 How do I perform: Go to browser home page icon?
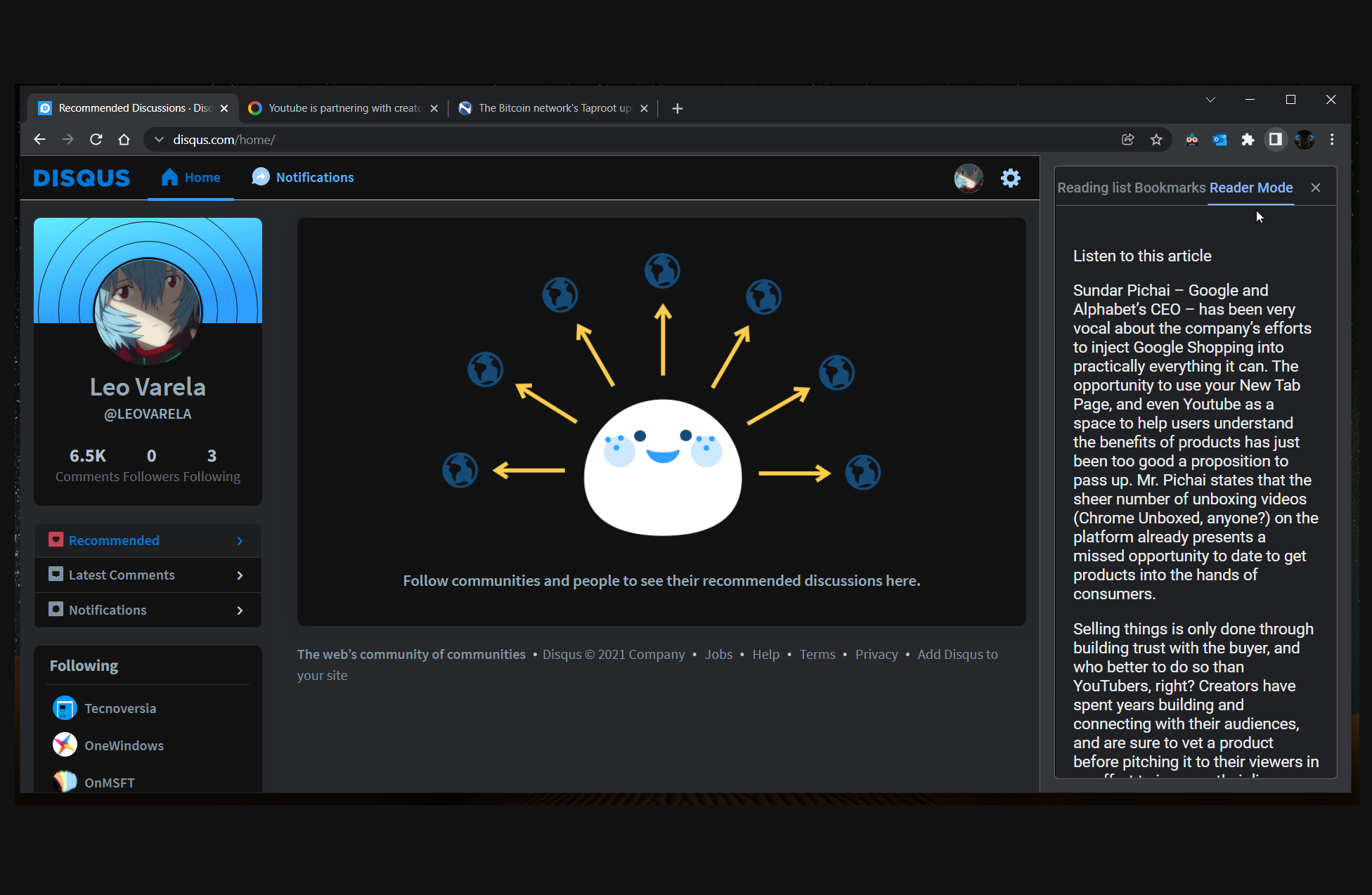[x=124, y=140]
